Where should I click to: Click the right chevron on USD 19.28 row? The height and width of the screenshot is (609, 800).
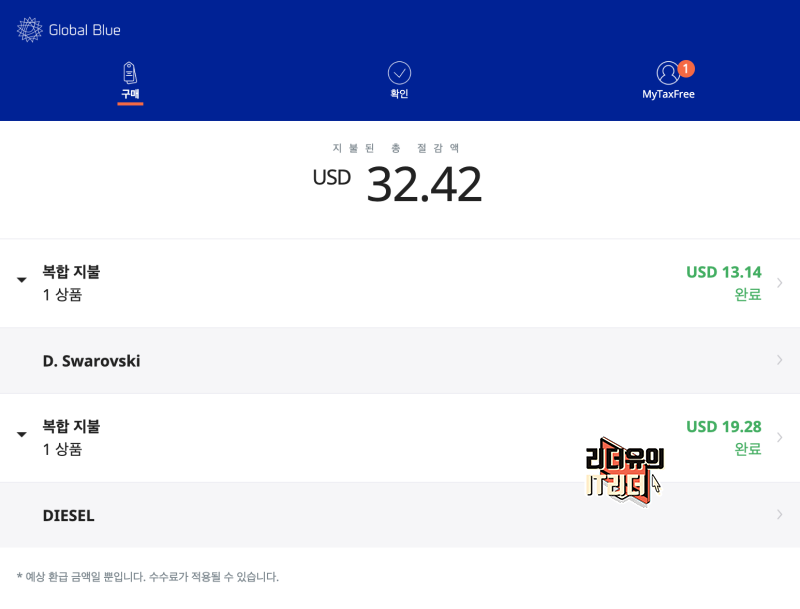780,437
